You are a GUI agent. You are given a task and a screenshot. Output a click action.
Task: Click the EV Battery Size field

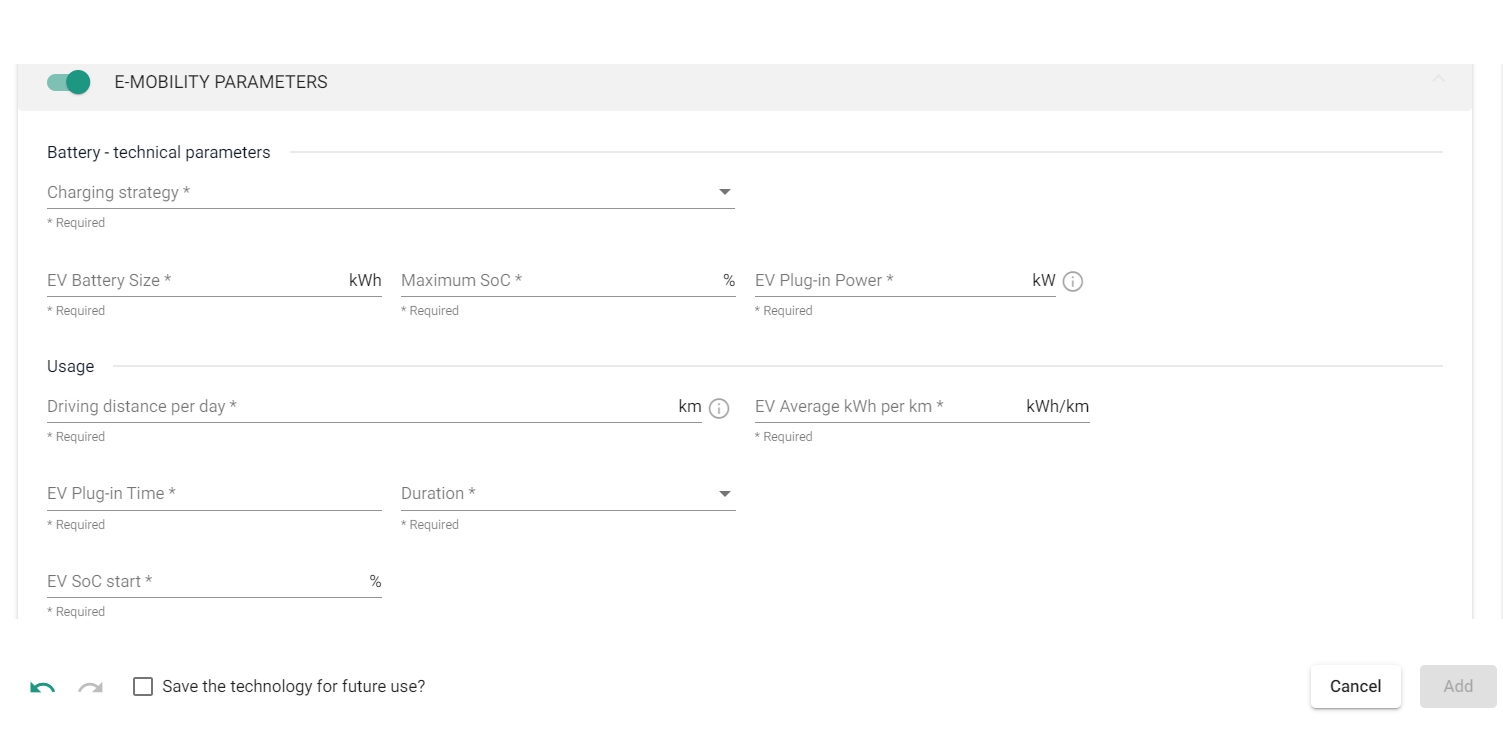click(x=195, y=281)
